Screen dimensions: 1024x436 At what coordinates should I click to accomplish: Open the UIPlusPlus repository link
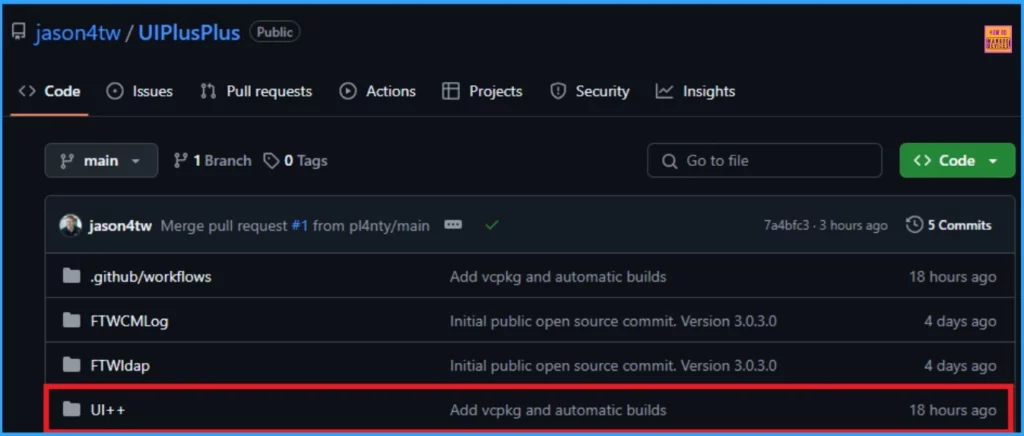click(189, 32)
